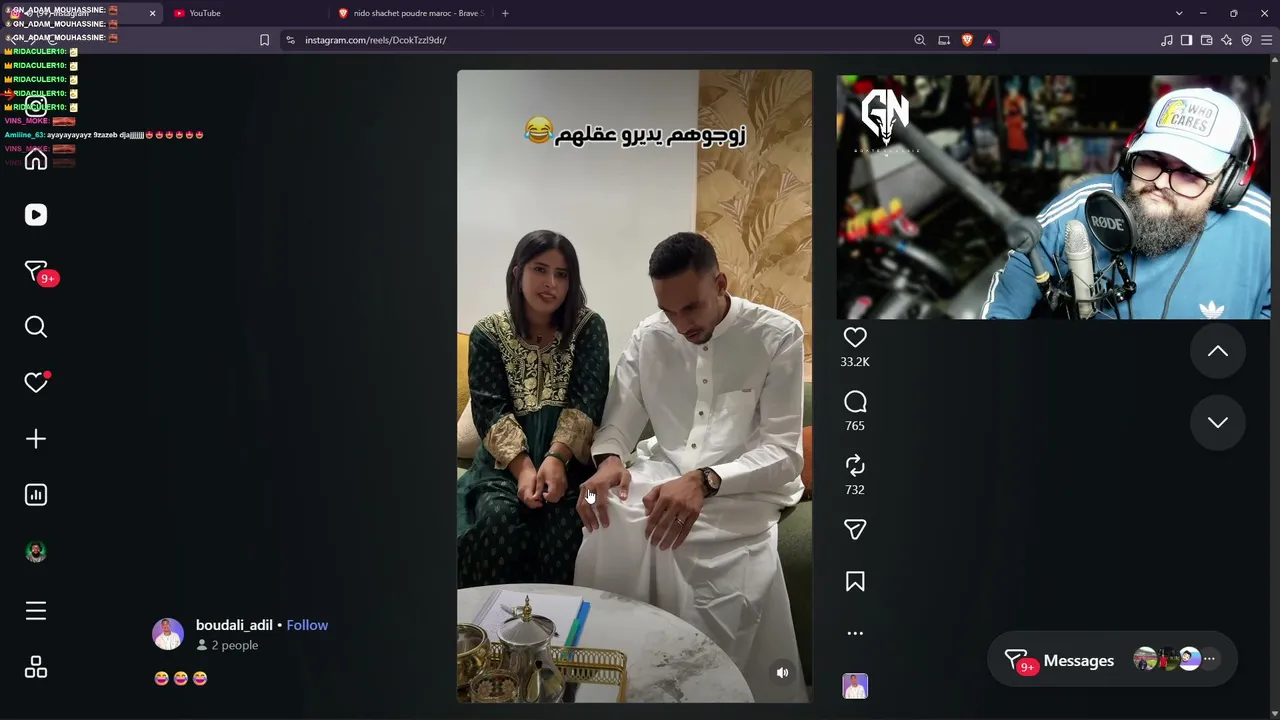Open the More hamburger menu in sidebar
The image size is (1280, 720).
pyautogui.click(x=36, y=611)
